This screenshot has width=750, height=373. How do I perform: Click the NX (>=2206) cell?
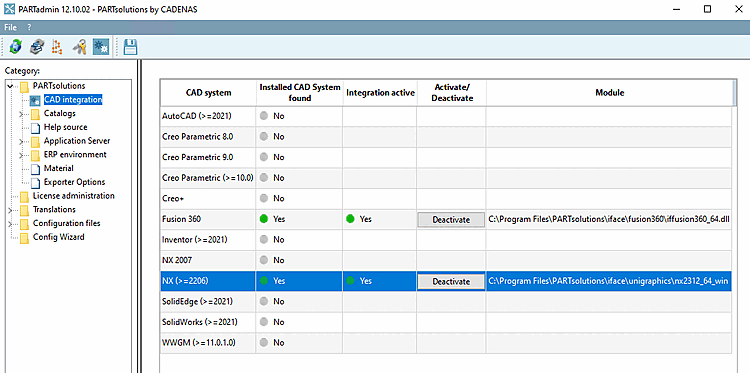click(x=208, y=281)
